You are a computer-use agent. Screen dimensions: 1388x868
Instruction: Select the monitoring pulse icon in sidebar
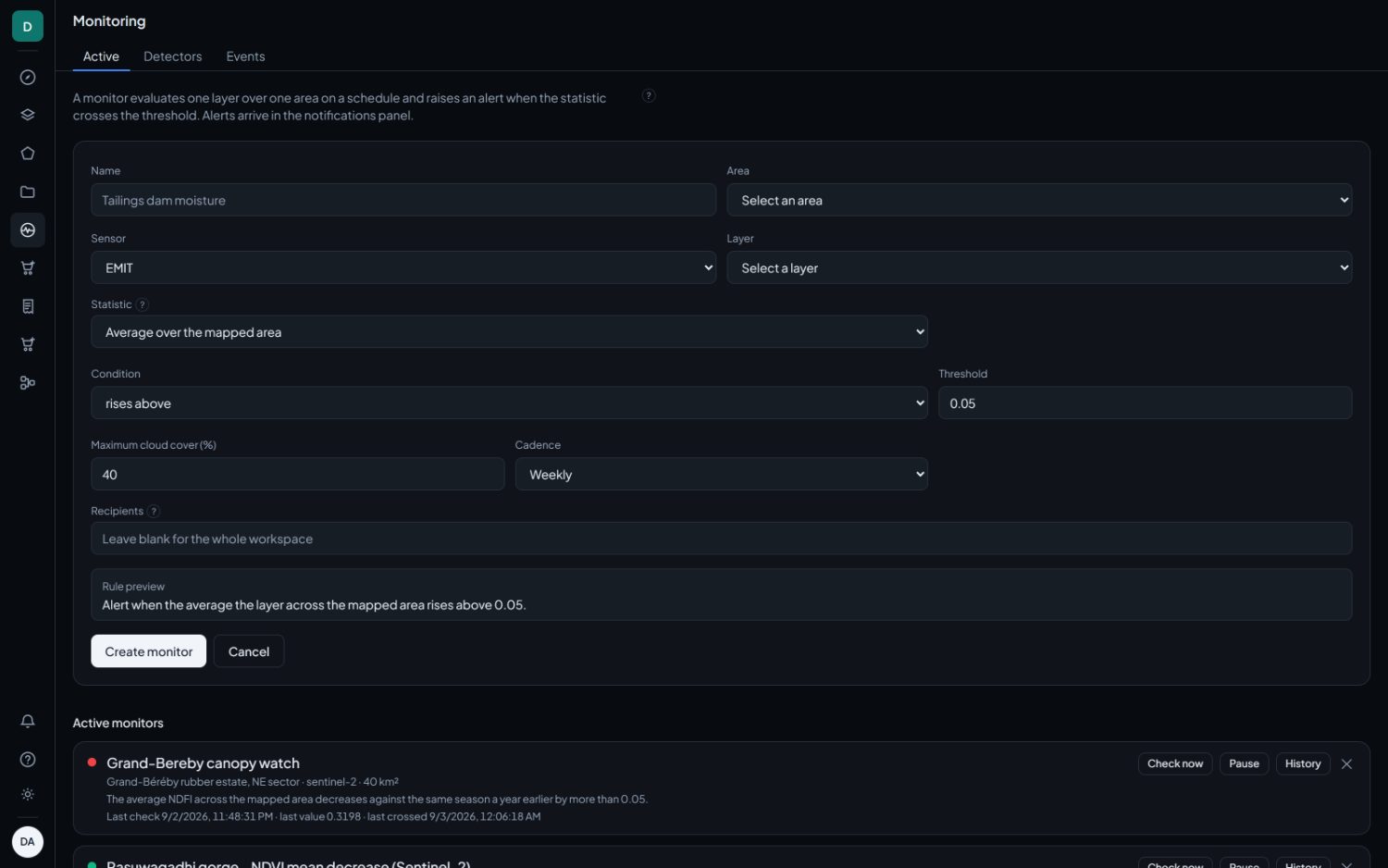pos(28,229)
